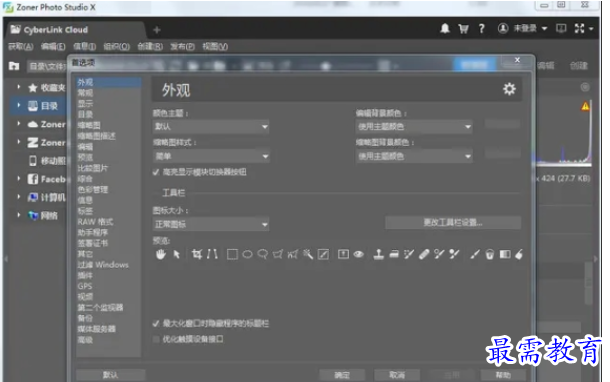Click the 确定 button
This screenshot has width=610, height=382.
342,375
